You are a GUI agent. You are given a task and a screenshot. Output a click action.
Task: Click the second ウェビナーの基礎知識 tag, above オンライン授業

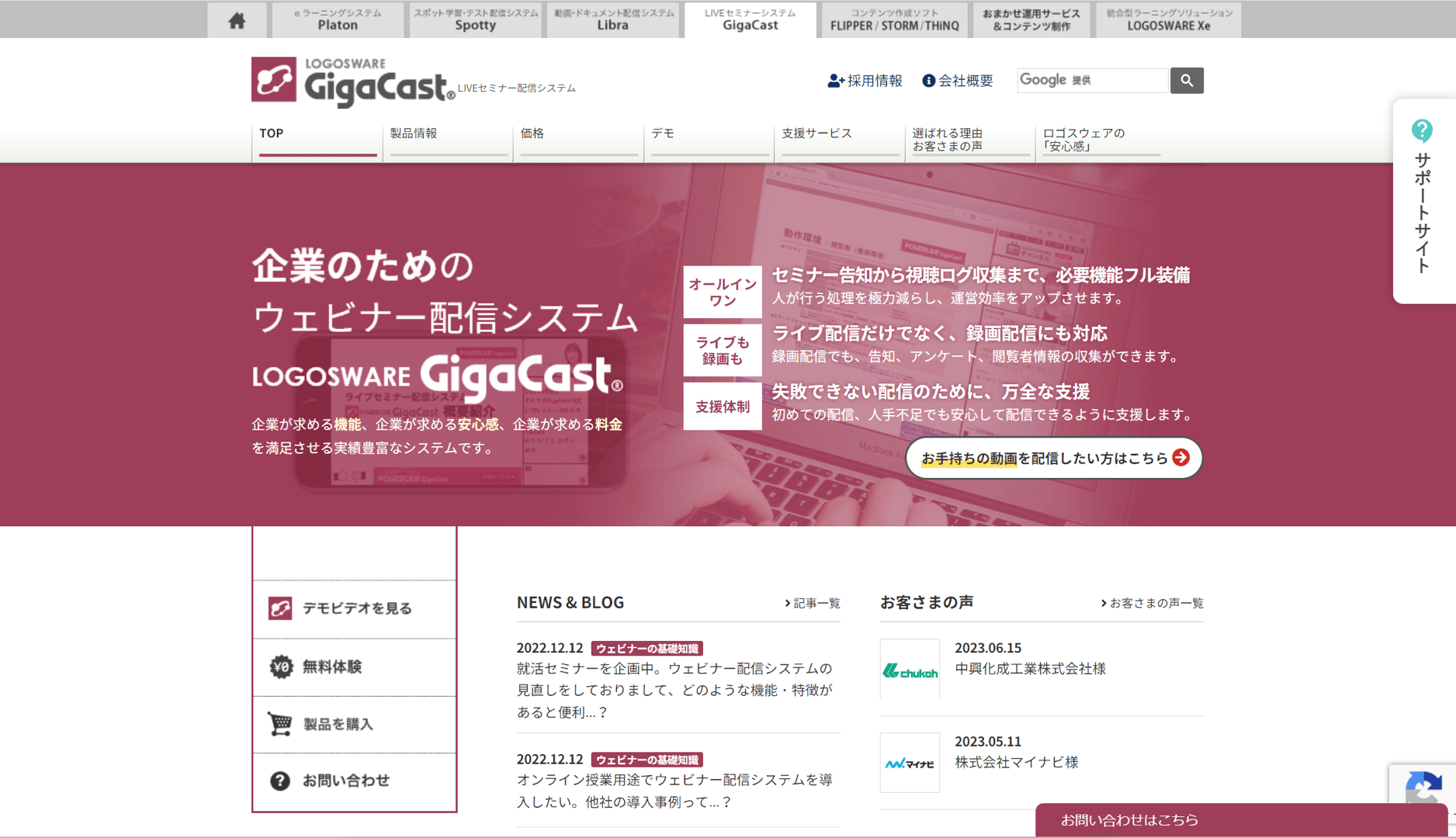[x=647, y=760]
